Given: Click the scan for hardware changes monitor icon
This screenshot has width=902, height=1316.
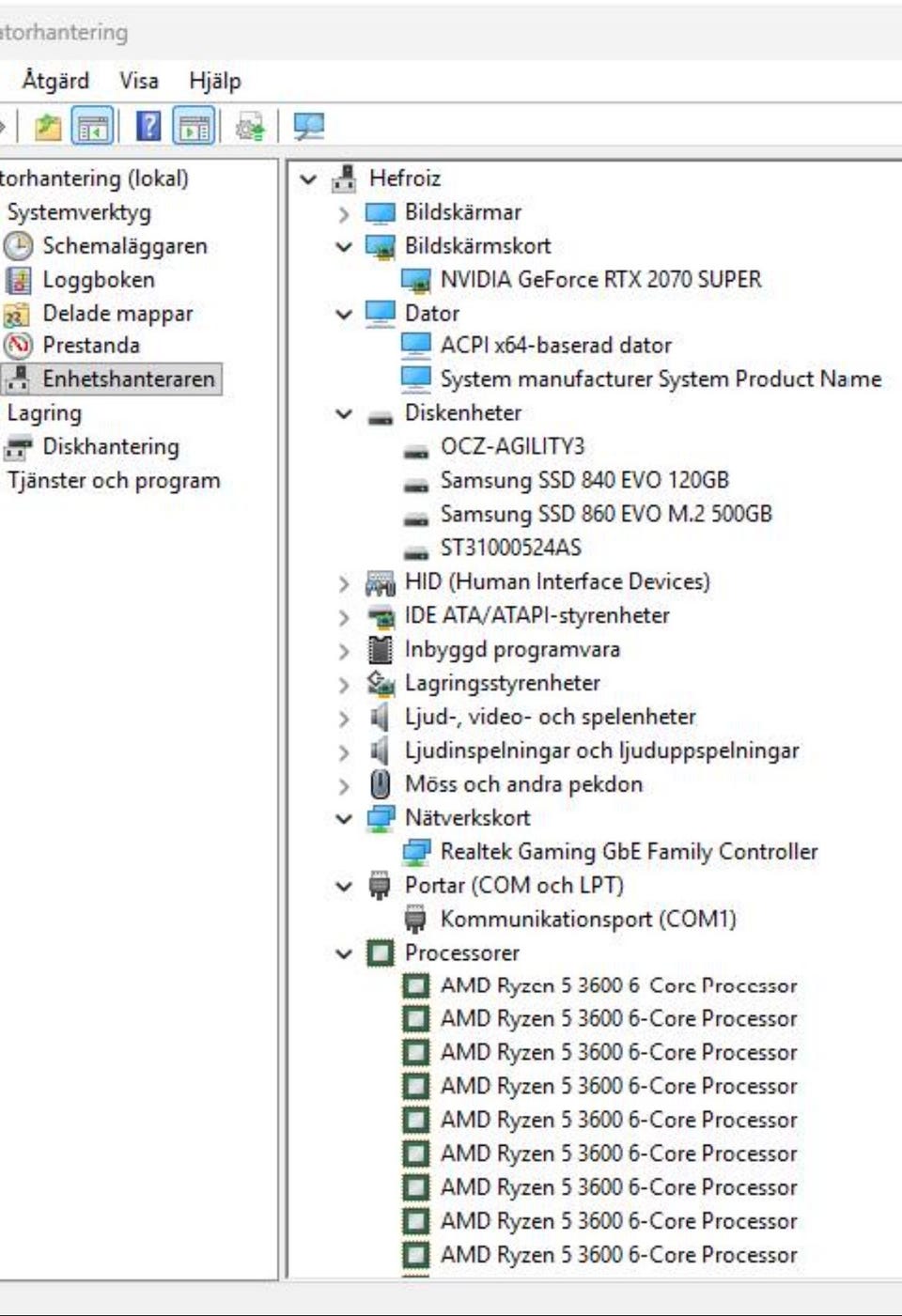Looking at the screenshot, I should (x=308, y=126).
